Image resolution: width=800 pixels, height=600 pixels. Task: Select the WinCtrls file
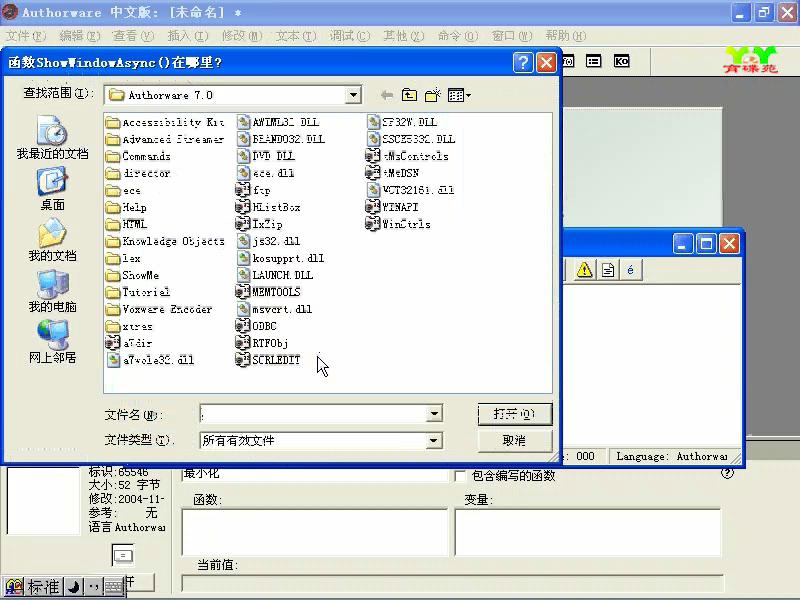pyautogui.click(x=398, y=224)
